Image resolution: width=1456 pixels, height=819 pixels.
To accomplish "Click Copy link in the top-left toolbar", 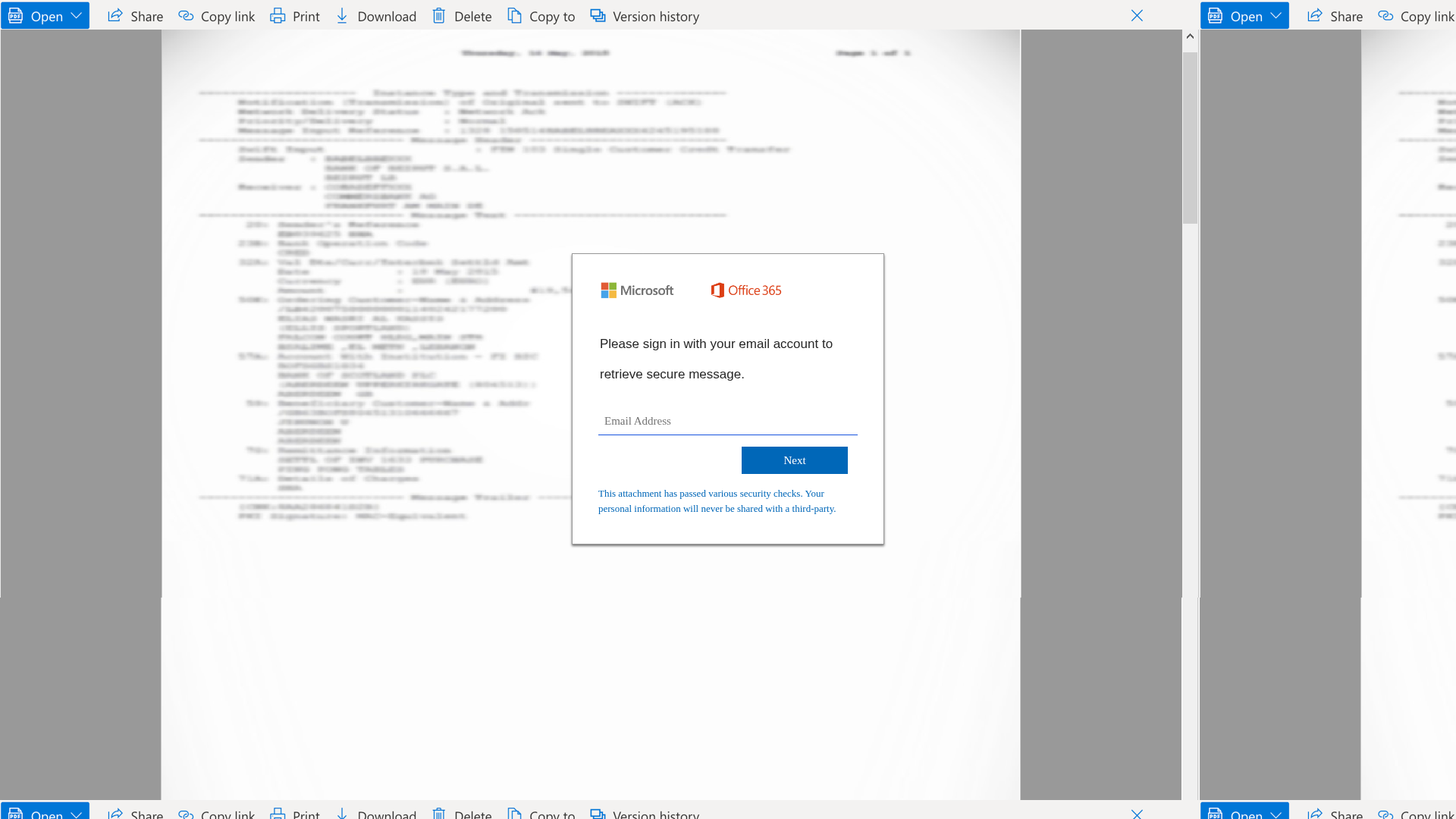I will point(217,16).
